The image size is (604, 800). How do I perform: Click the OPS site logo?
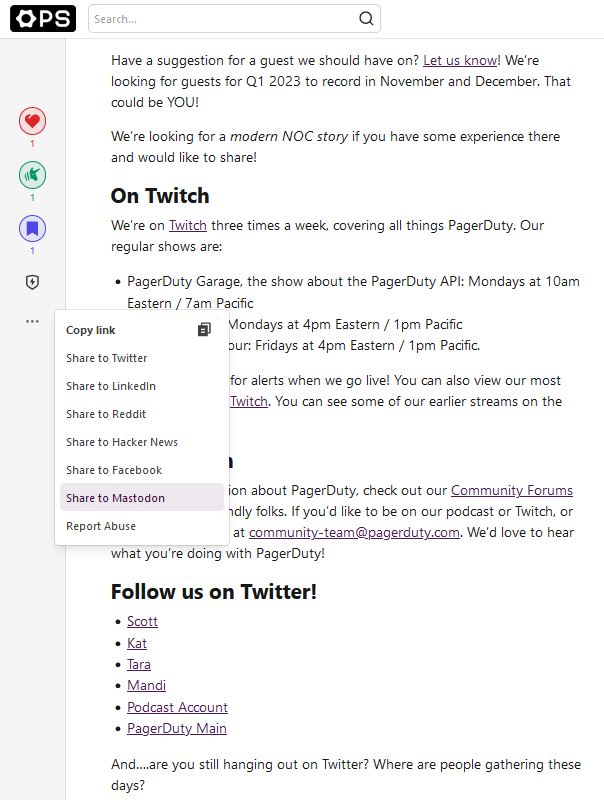[x=43, y=18]
